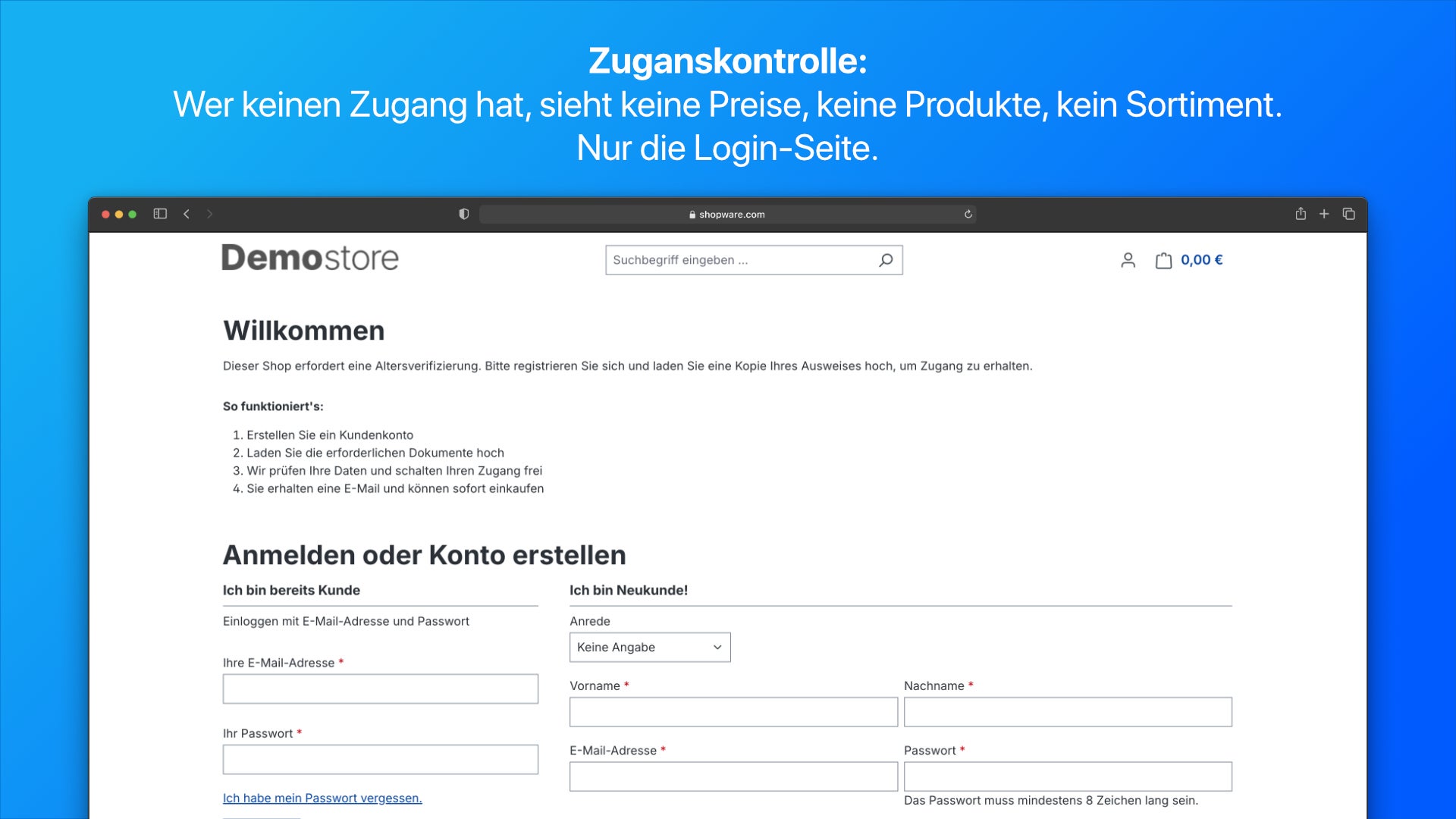Click the Share icon in Safari toolbar
The width and height of the screenshot is (1456, 819).
[x=1301, y=214]
